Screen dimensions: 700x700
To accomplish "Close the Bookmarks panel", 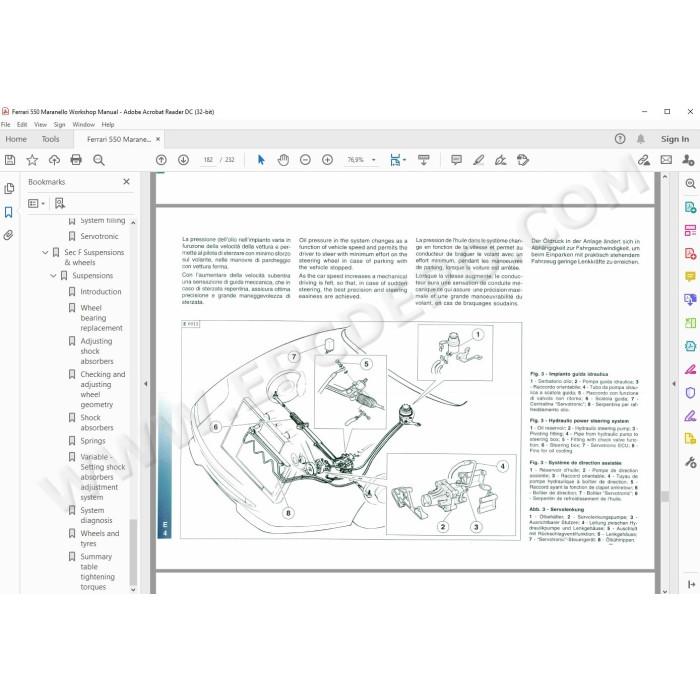I will click(x=126, y=182).
